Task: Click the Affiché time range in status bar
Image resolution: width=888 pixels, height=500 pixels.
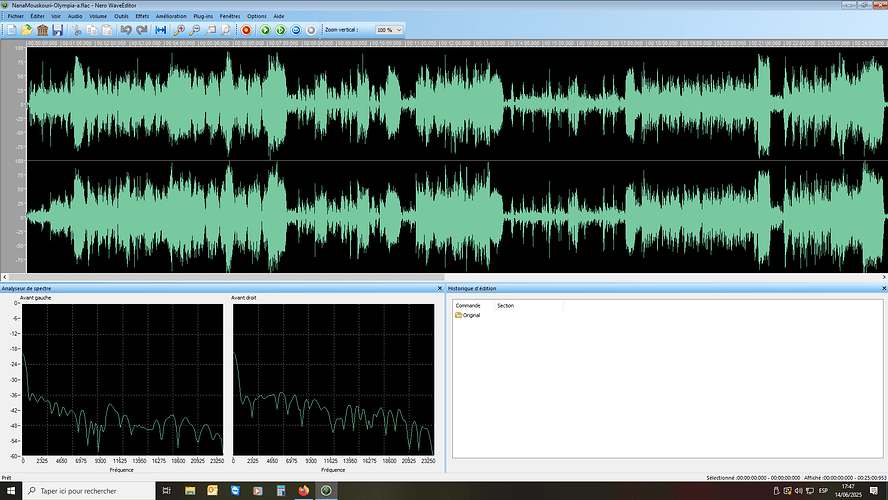Action: click(x=845, y=478)
